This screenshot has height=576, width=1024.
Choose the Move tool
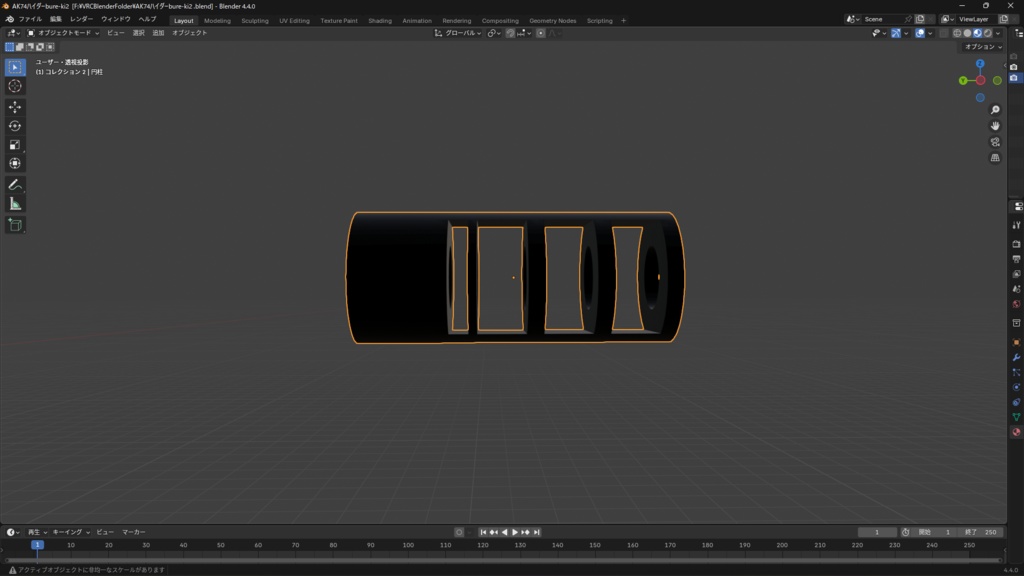(x=15, y=106)
